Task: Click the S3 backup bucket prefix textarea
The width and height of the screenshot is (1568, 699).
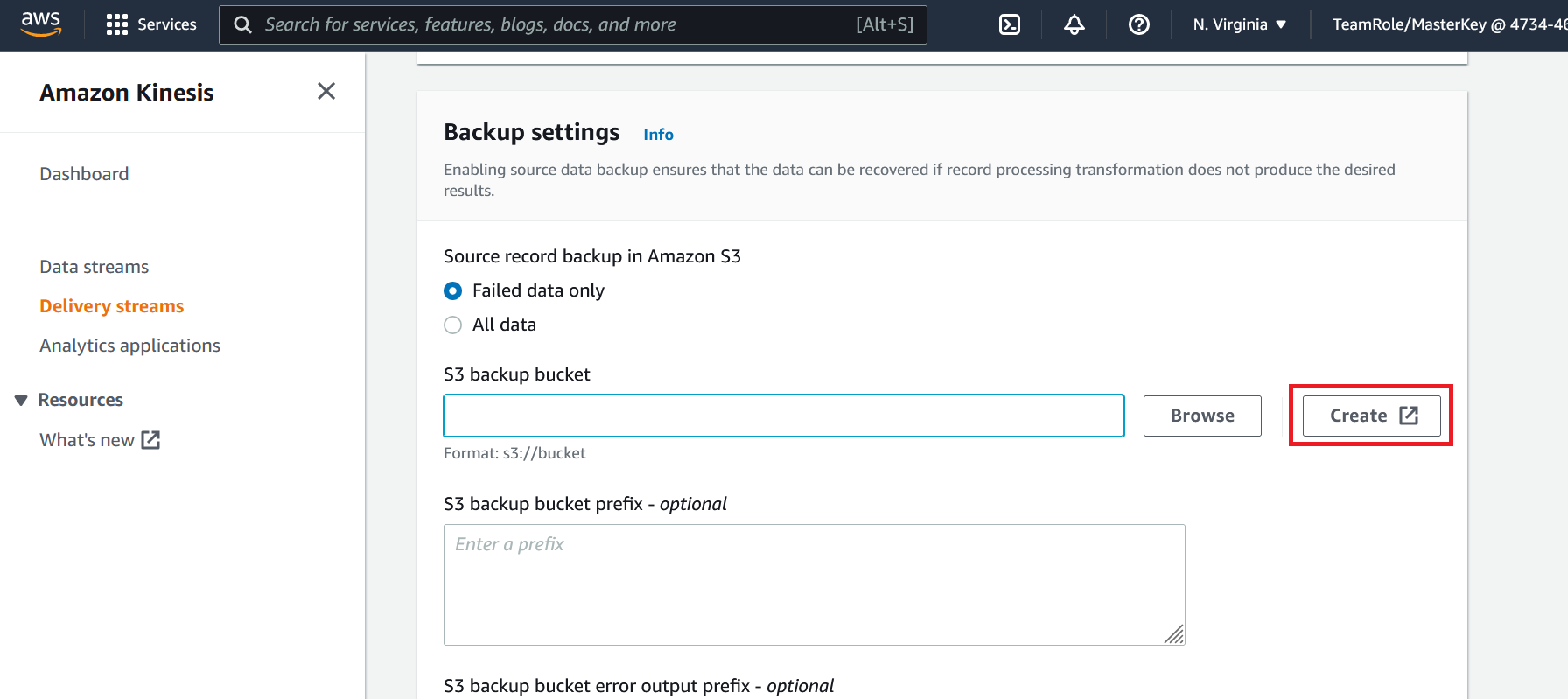Action: point(815,584)
